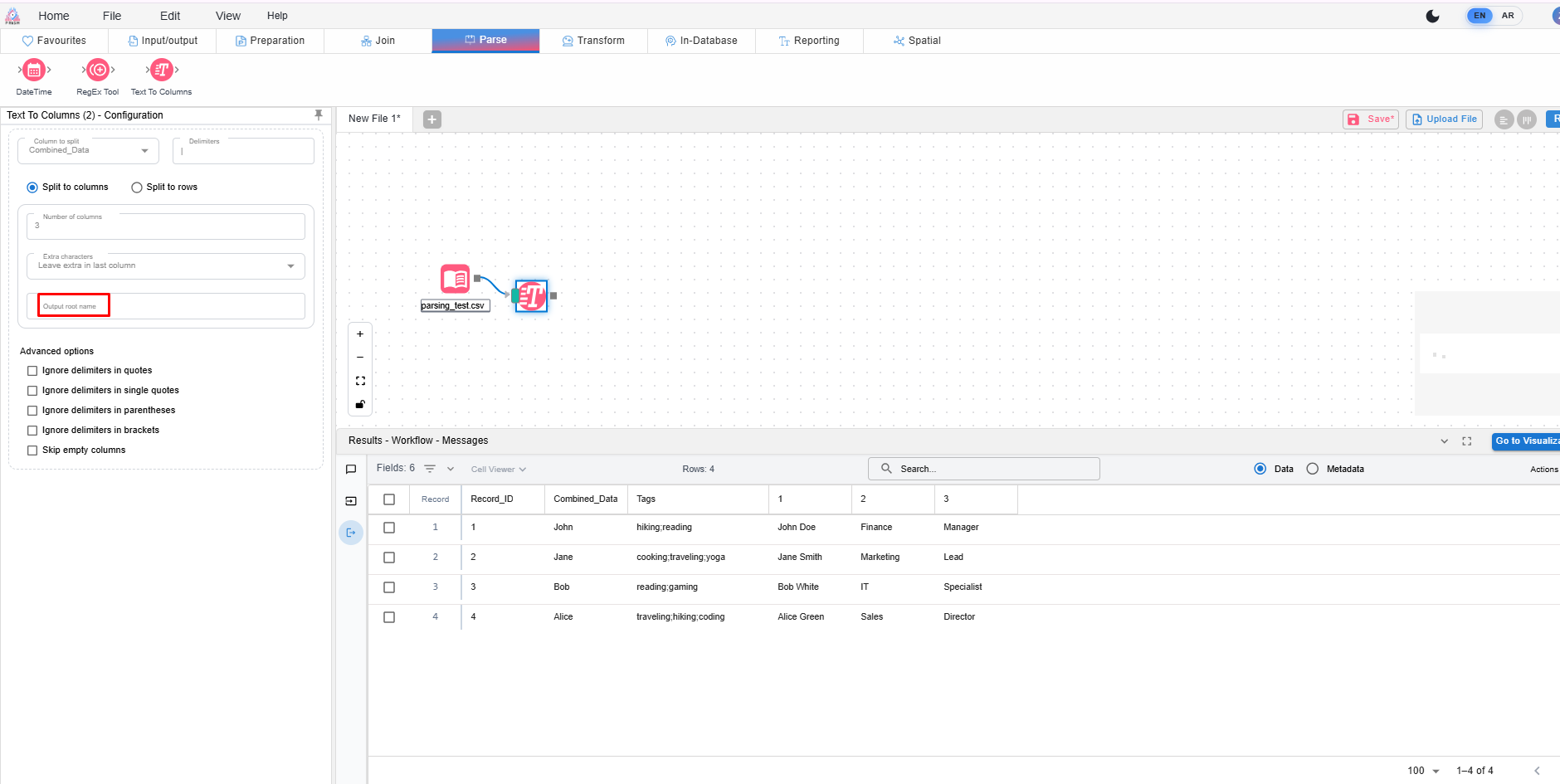Select Split to rows radio button
1560x784 pixels.
[137, 187]
